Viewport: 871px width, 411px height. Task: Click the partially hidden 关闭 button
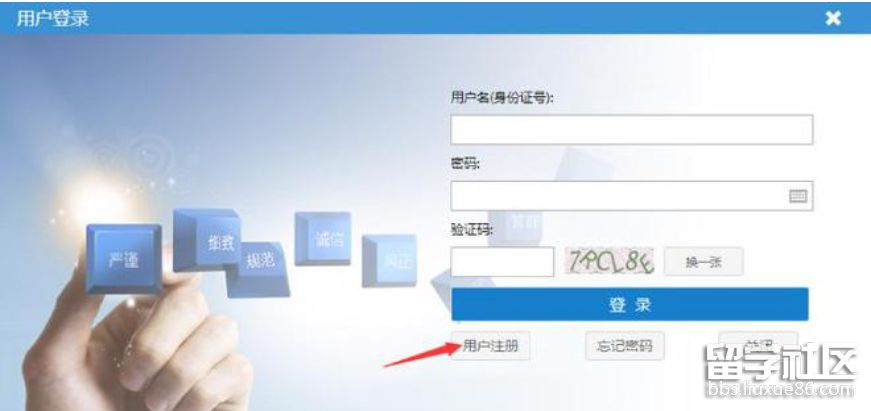point(758,340)
